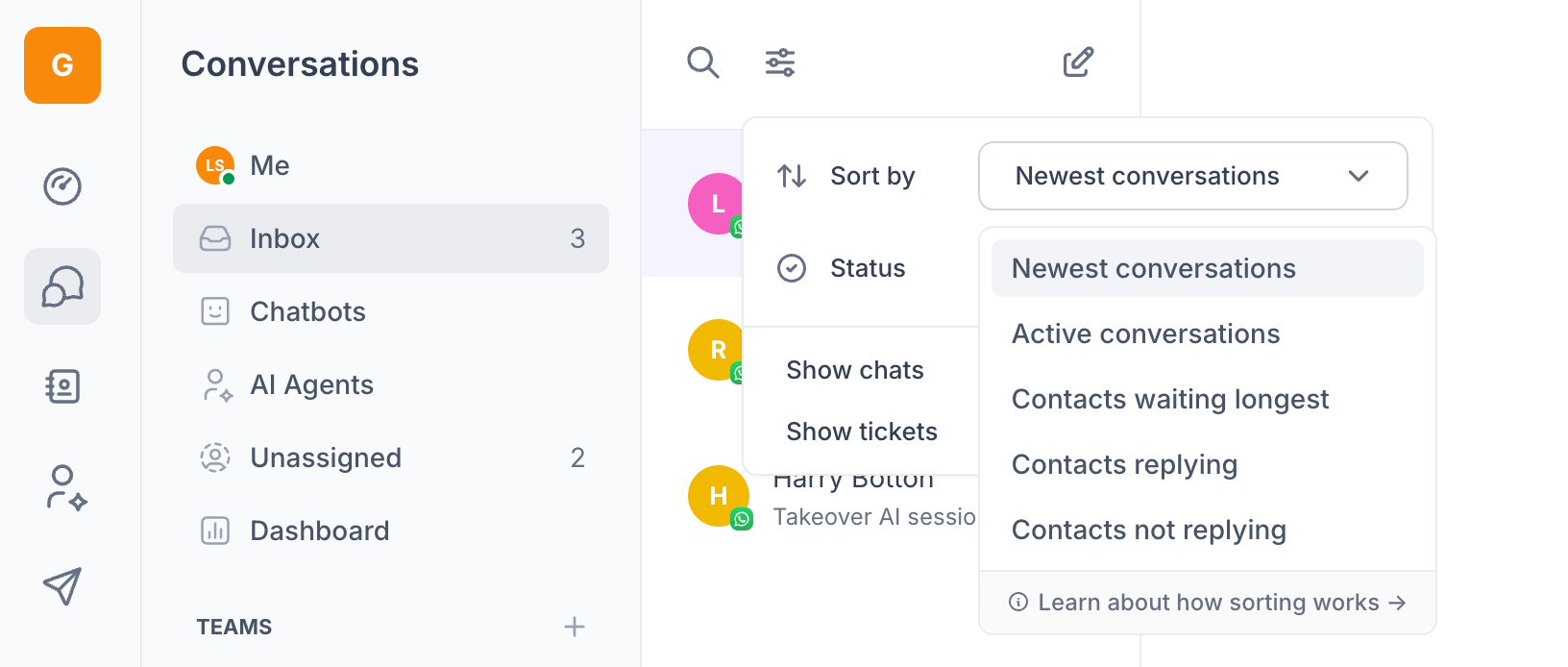This screenshot has height=667, width=1568.
Task: Add a new team with plus icon
Action: click(x=575, y=627)
